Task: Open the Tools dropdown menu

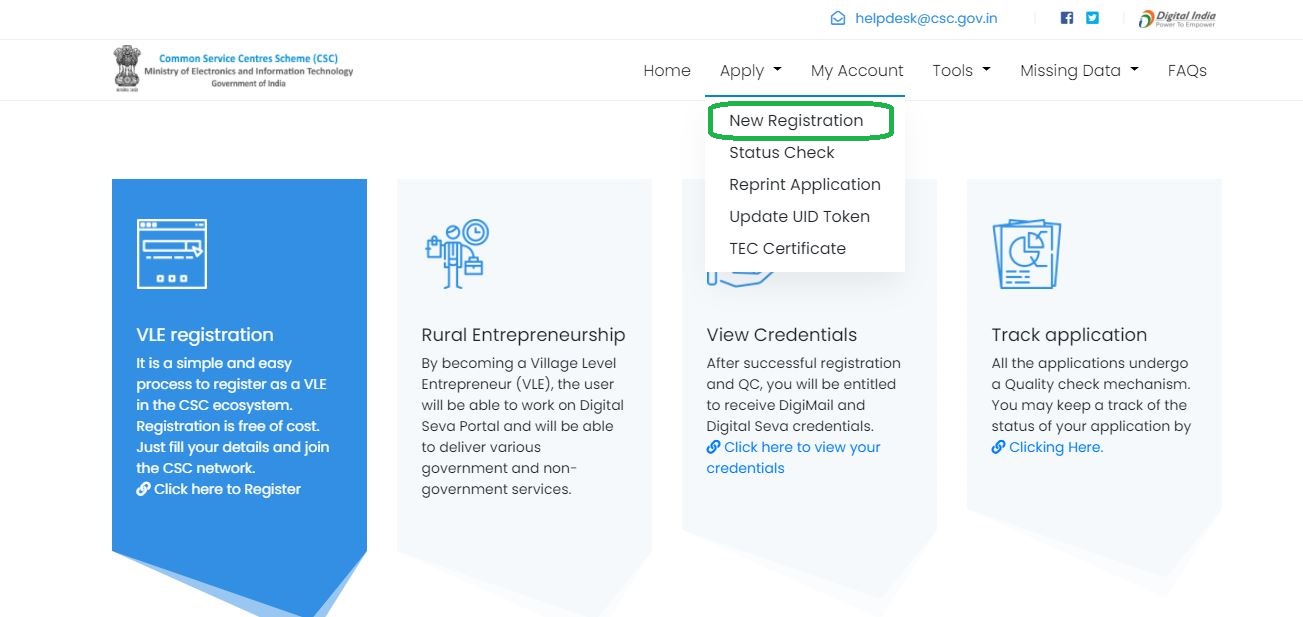Action: (961, 70)
